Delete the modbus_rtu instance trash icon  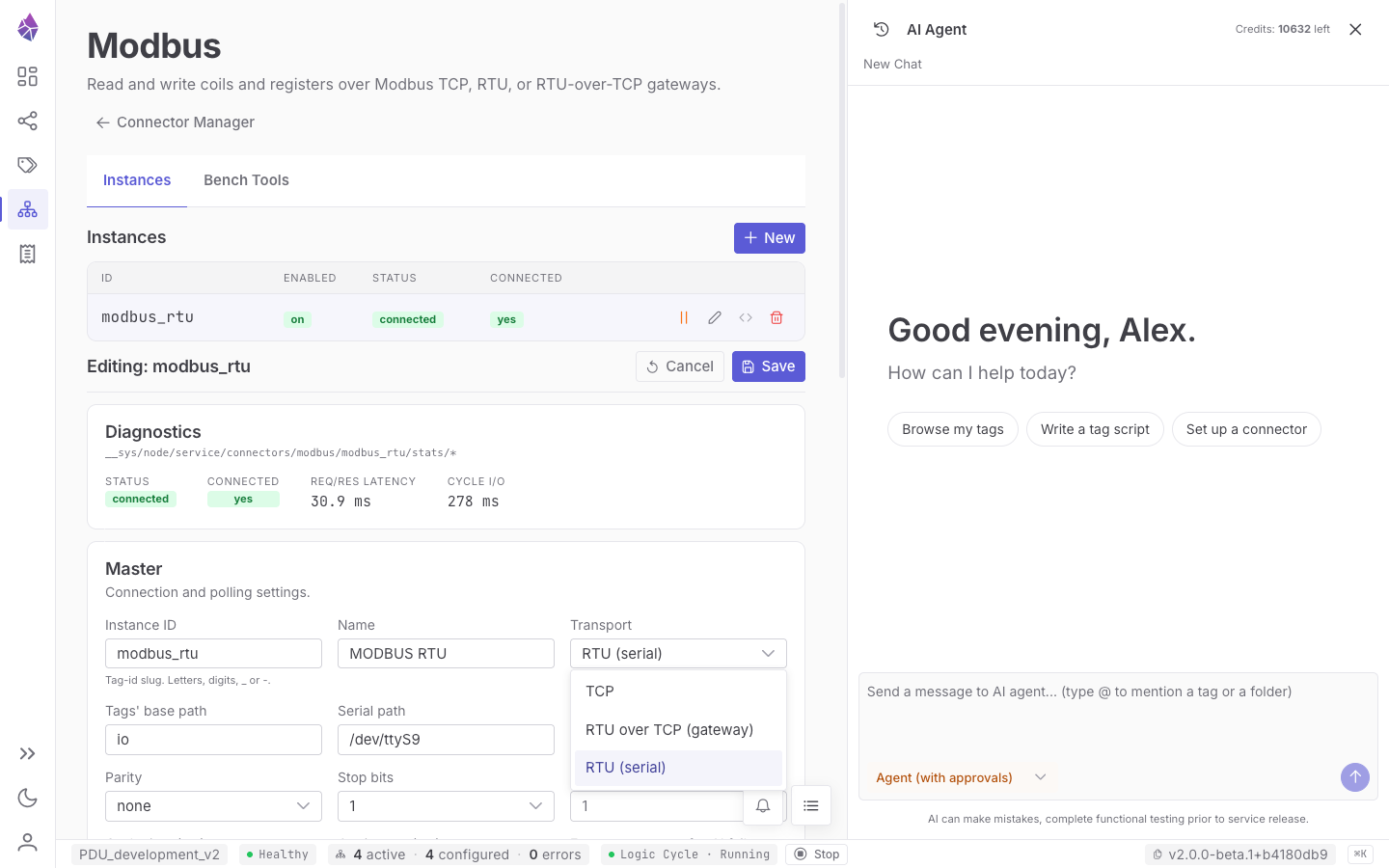pos(776,317)
